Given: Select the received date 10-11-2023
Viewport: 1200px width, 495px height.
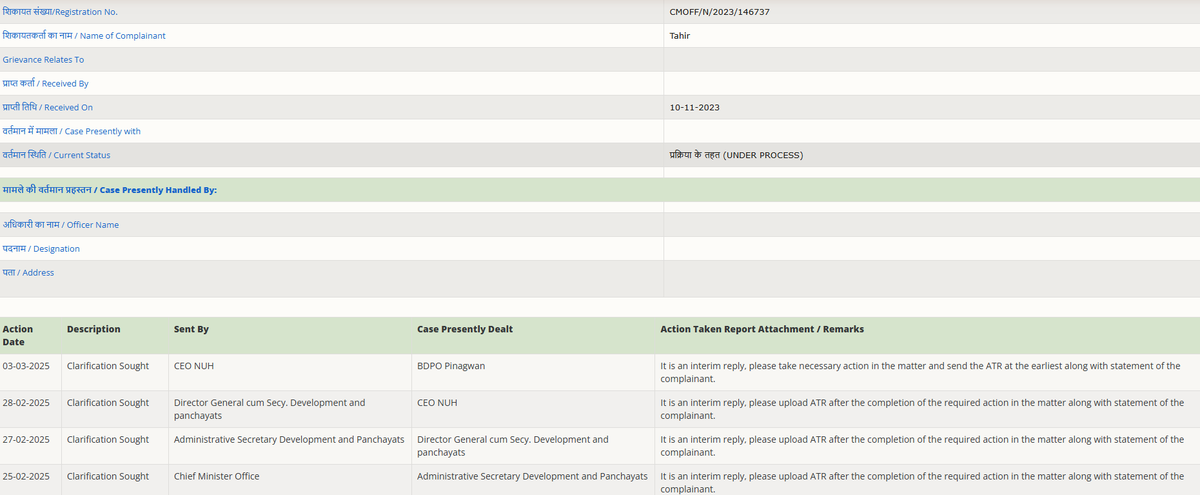Looking at the screenshot, I should point(695,107).
